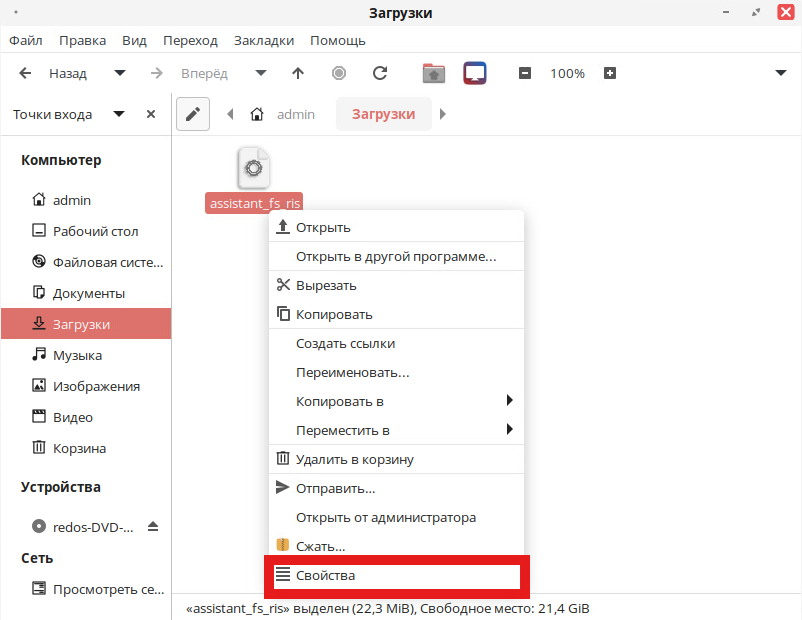This screenshot has width=802, height=620.
Task: Click the admin breadcrumb button
Action: (x=284, y=114)
